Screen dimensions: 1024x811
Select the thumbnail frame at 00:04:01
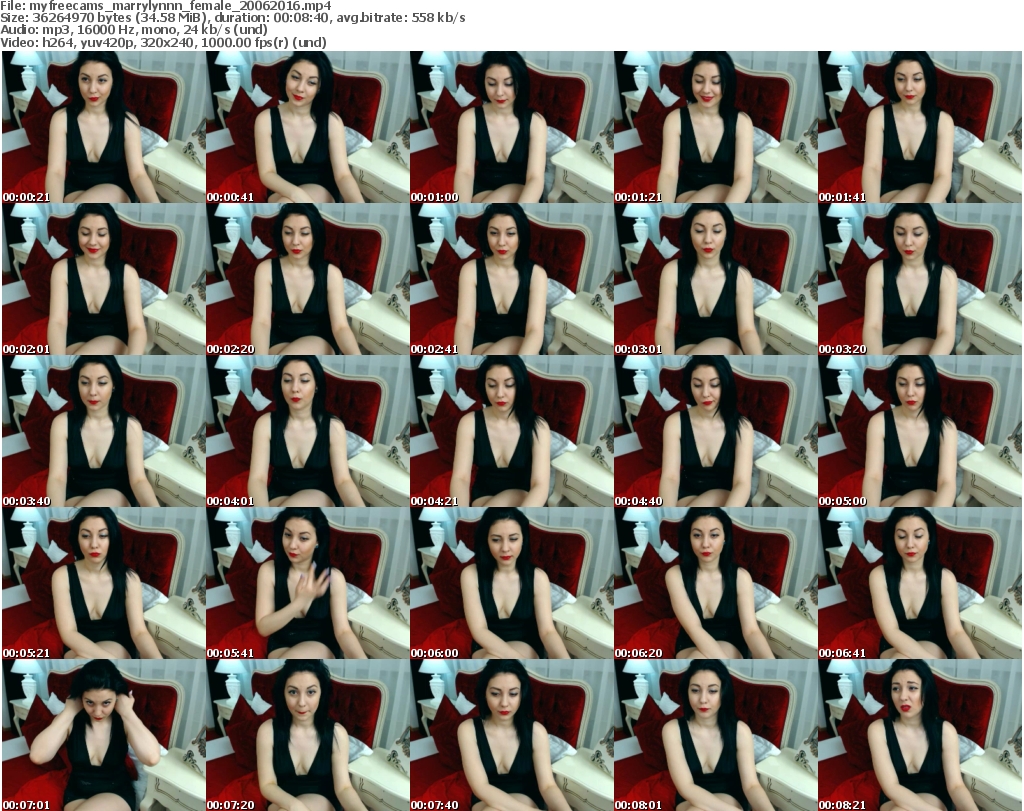[x=308, y=431]
